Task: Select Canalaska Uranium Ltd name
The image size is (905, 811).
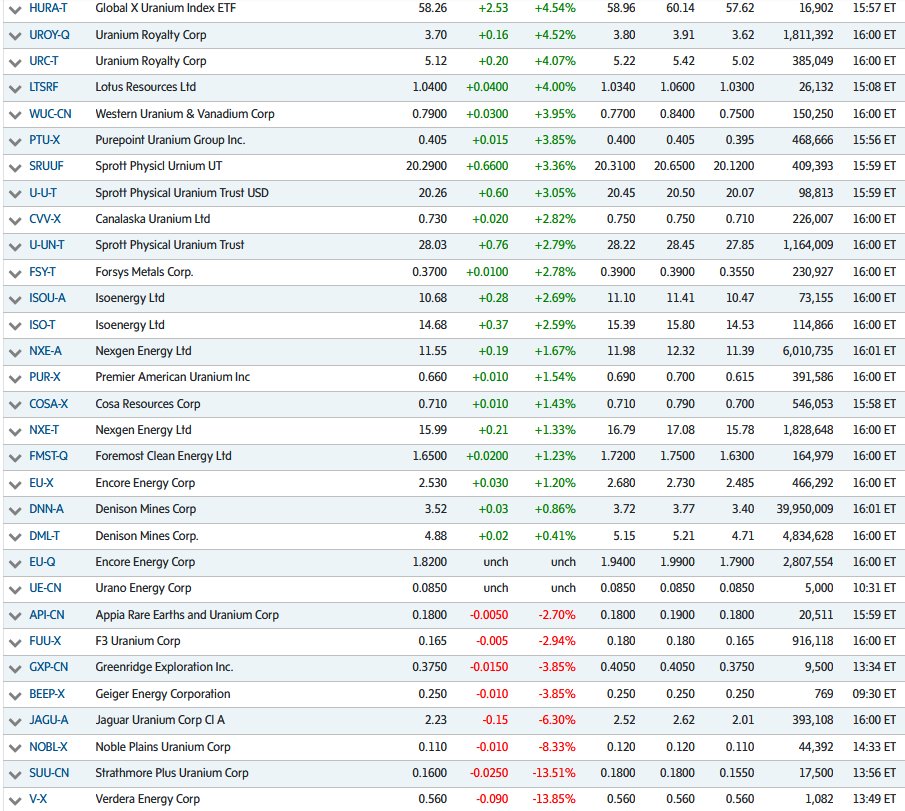Action: [153, 219]
